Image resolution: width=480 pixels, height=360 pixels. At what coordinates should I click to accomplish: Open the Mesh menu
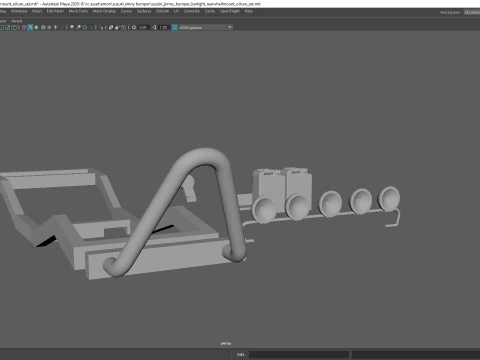coord(37,11)
